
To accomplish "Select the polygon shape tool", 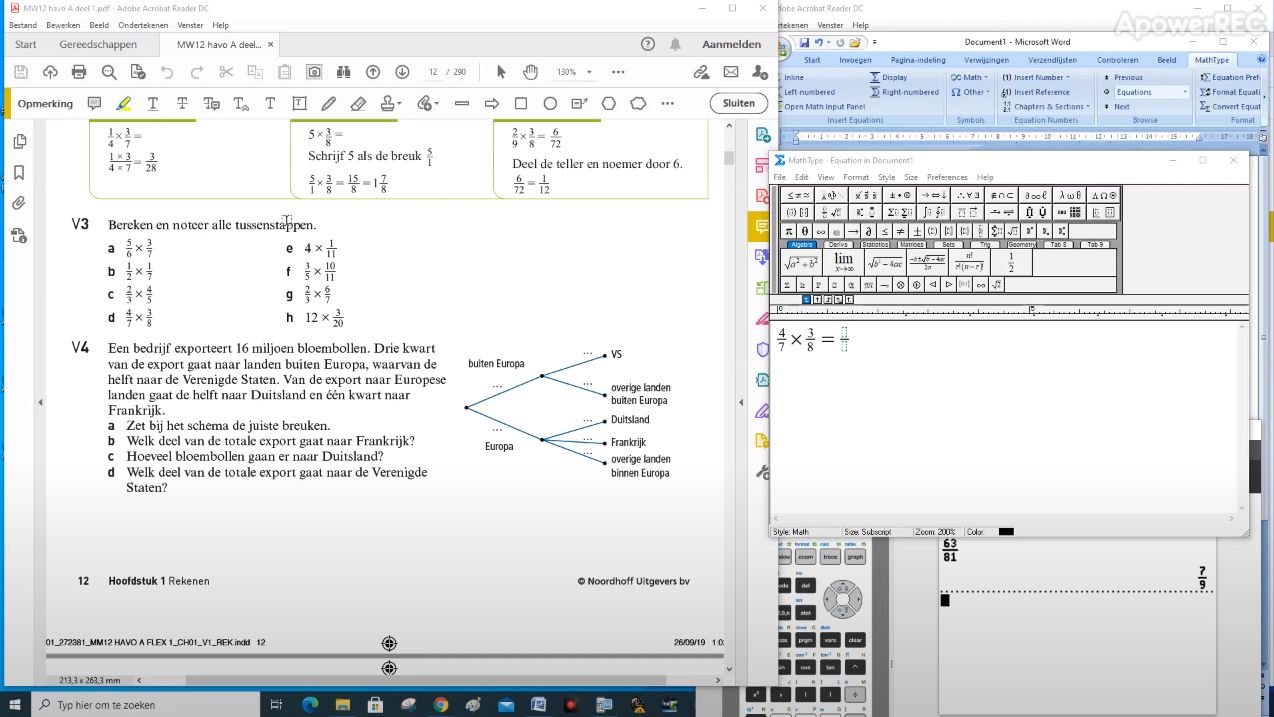I will click(609, 103).
